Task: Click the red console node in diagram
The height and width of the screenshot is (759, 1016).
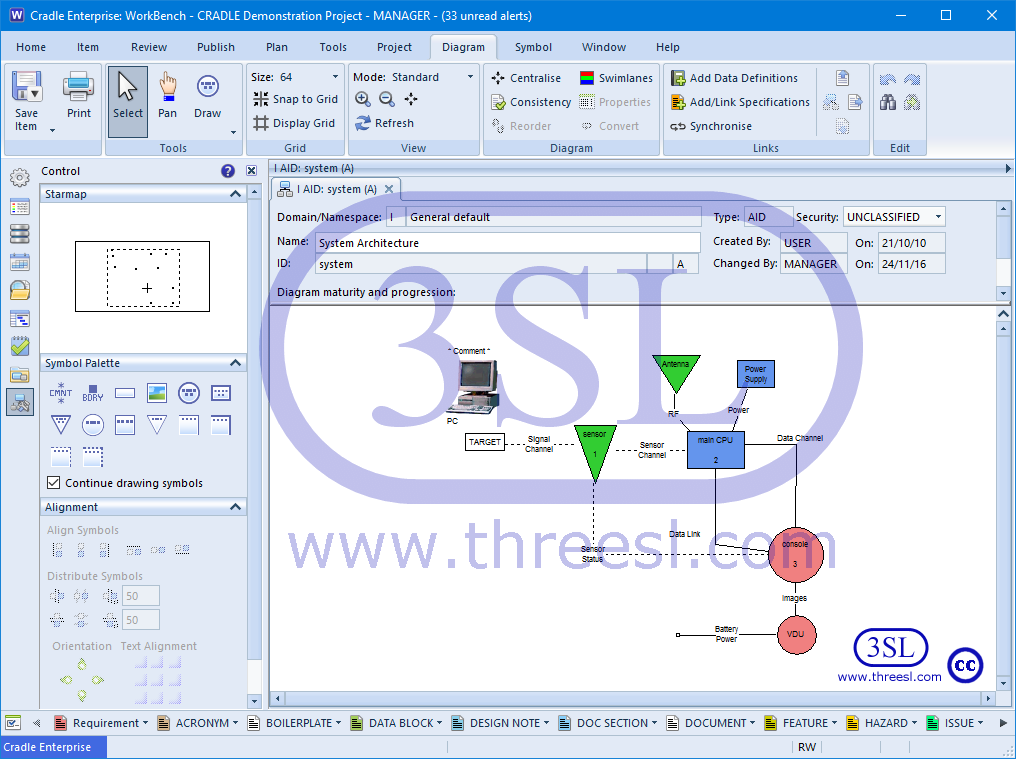Action: [796, 555]
